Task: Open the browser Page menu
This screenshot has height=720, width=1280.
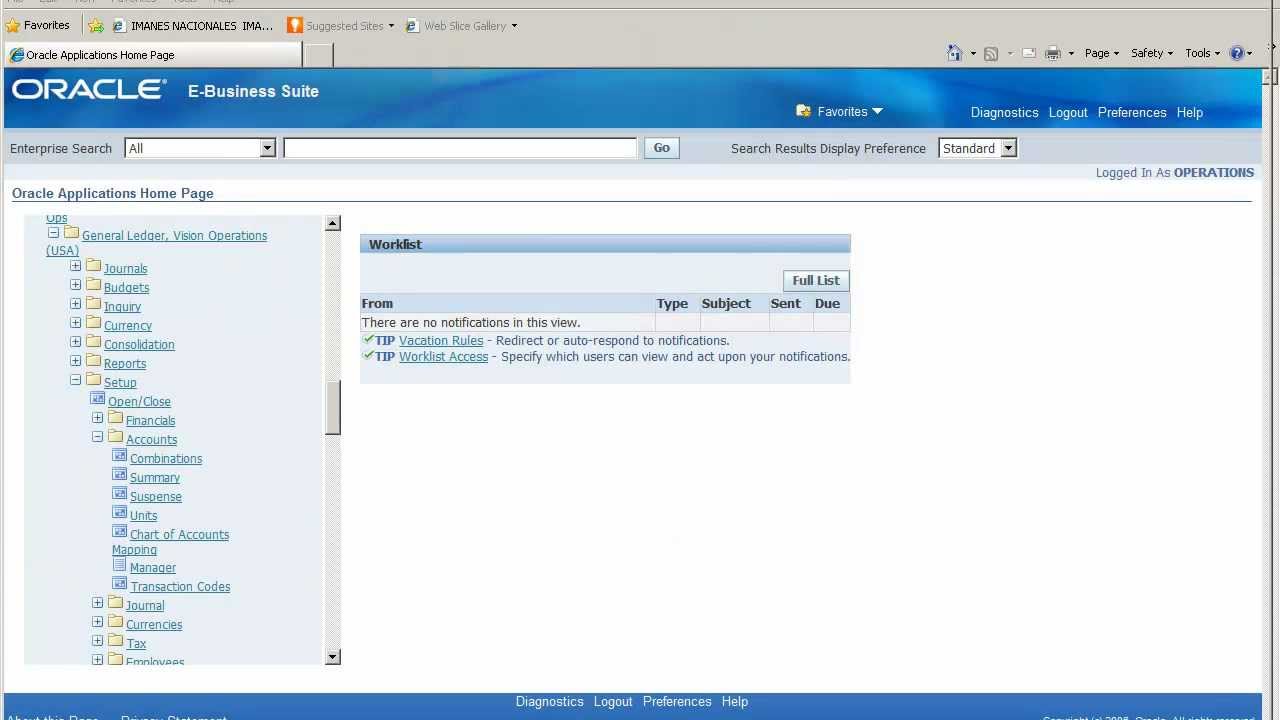Action: click(x=1101, y=53)
